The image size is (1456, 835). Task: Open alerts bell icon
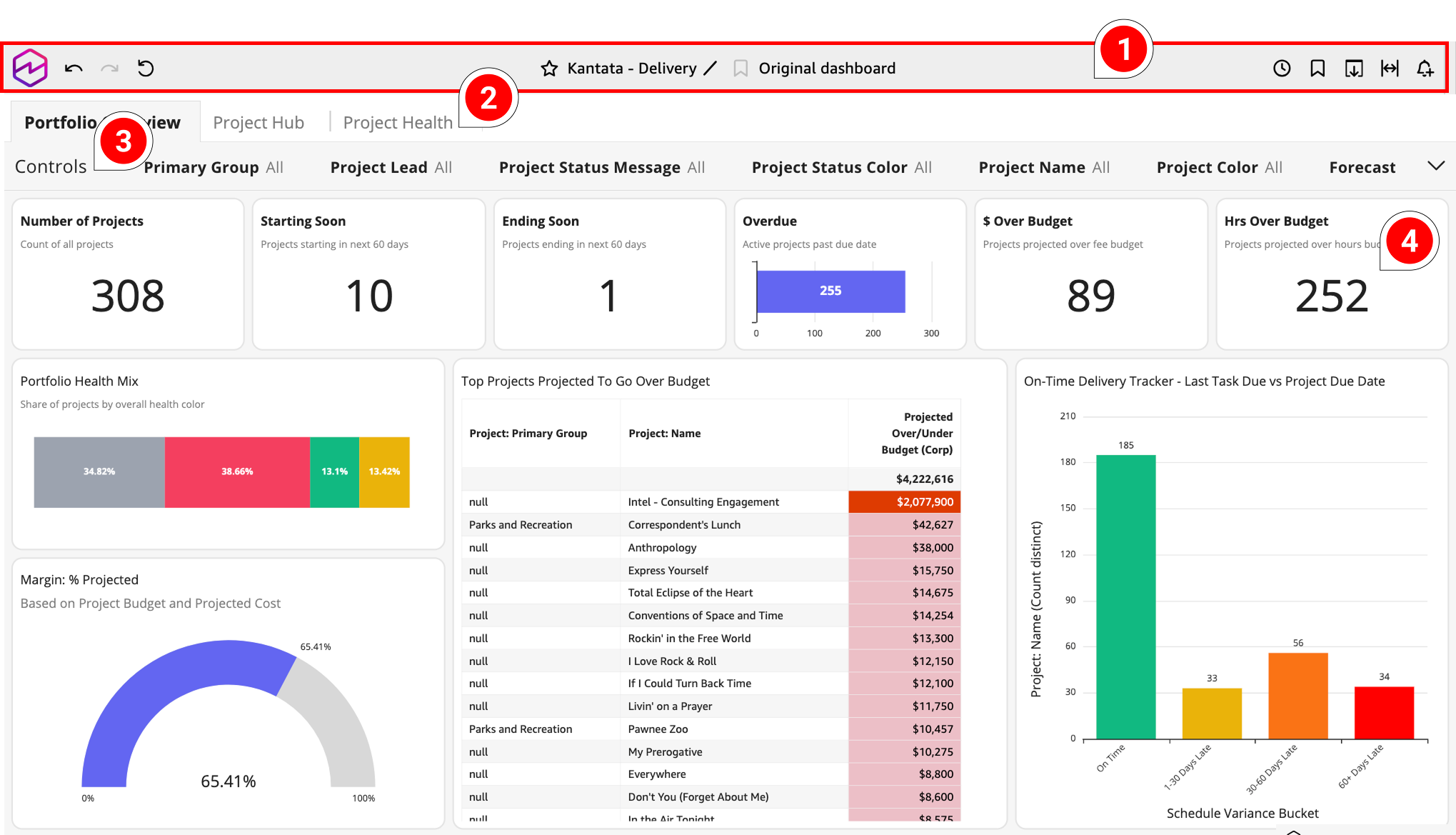coord(1425,68)
